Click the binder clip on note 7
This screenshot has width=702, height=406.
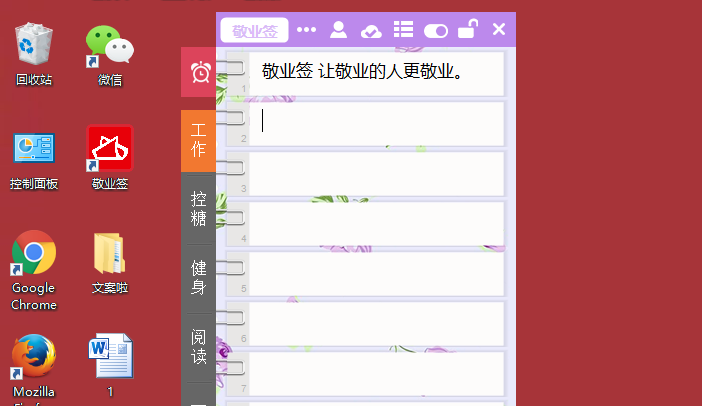[x=231, y=368]
